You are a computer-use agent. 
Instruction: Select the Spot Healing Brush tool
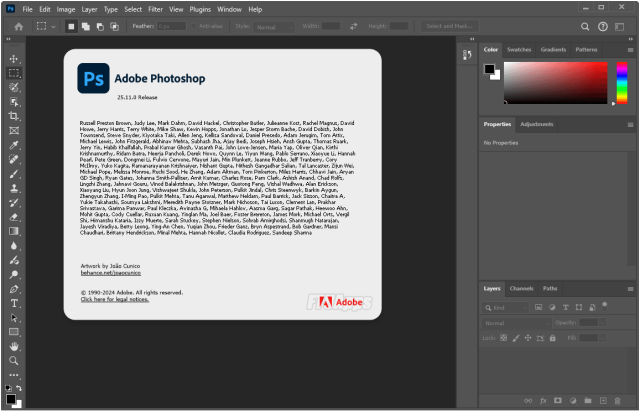pos(14,159)
